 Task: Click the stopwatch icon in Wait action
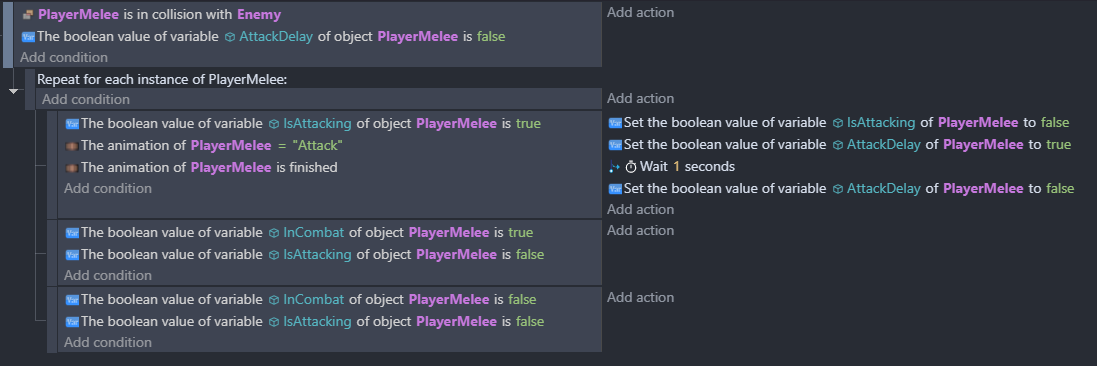tap(630, 167)
